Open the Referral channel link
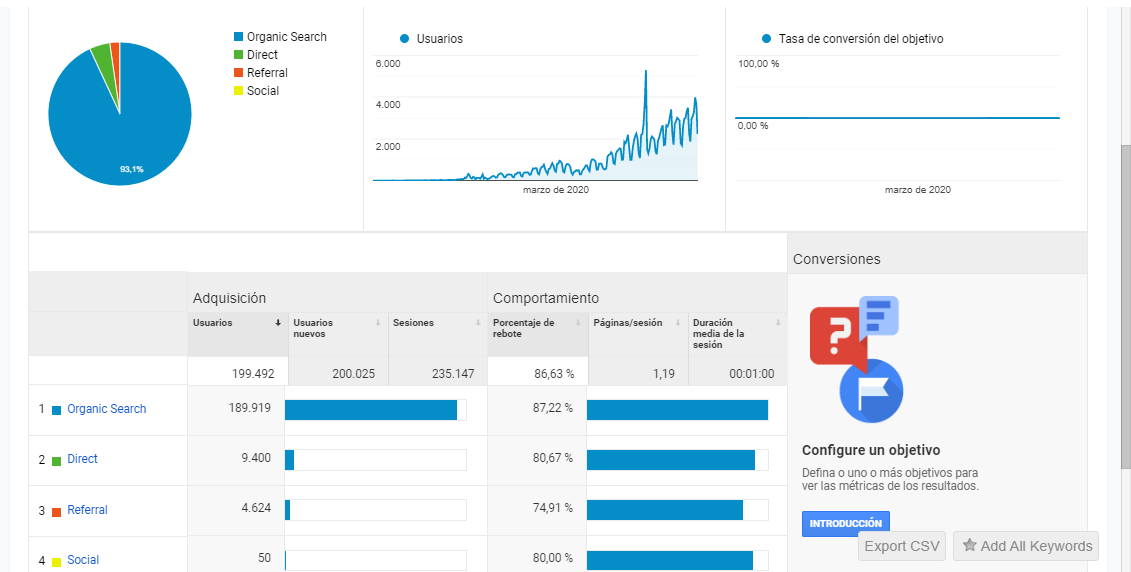Viewport: 1131px width, 572px height. click(87, 510)
